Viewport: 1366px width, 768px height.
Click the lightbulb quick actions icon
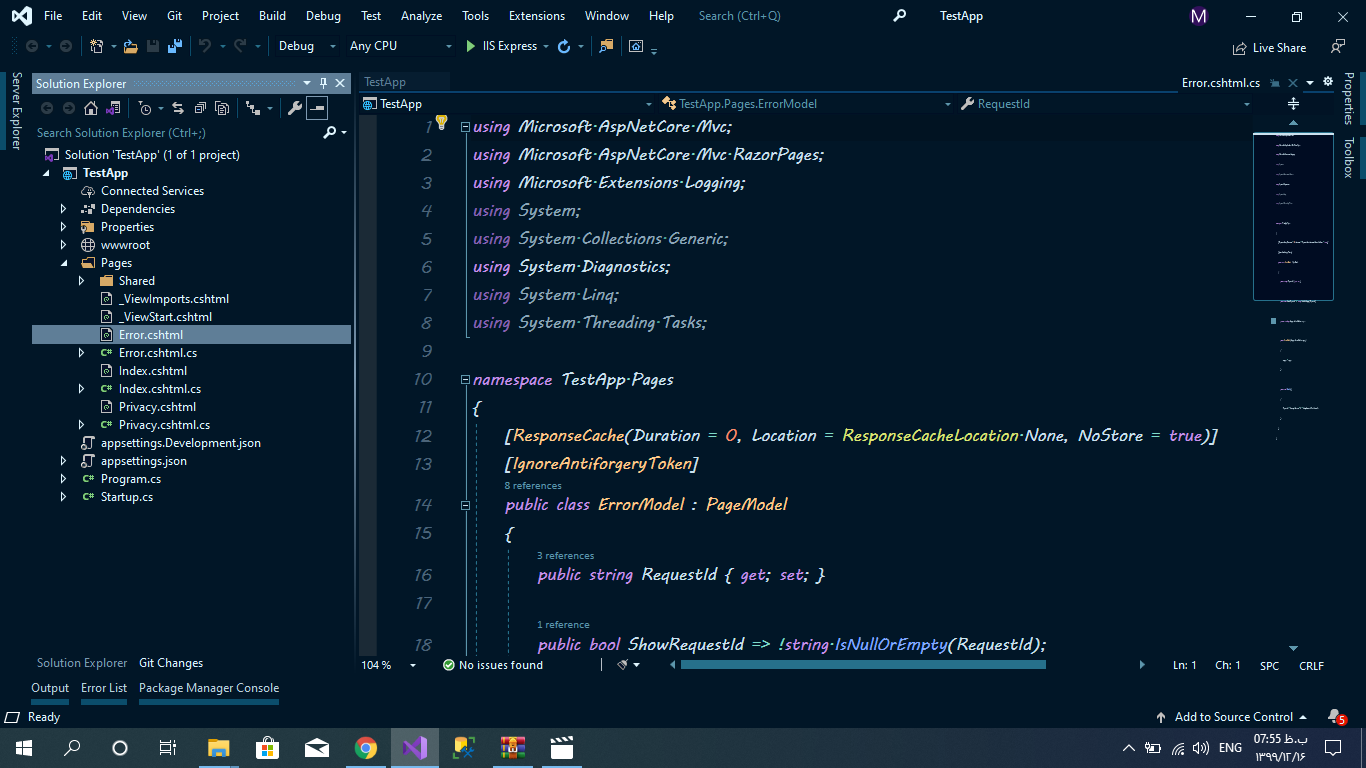coord(441,123)
